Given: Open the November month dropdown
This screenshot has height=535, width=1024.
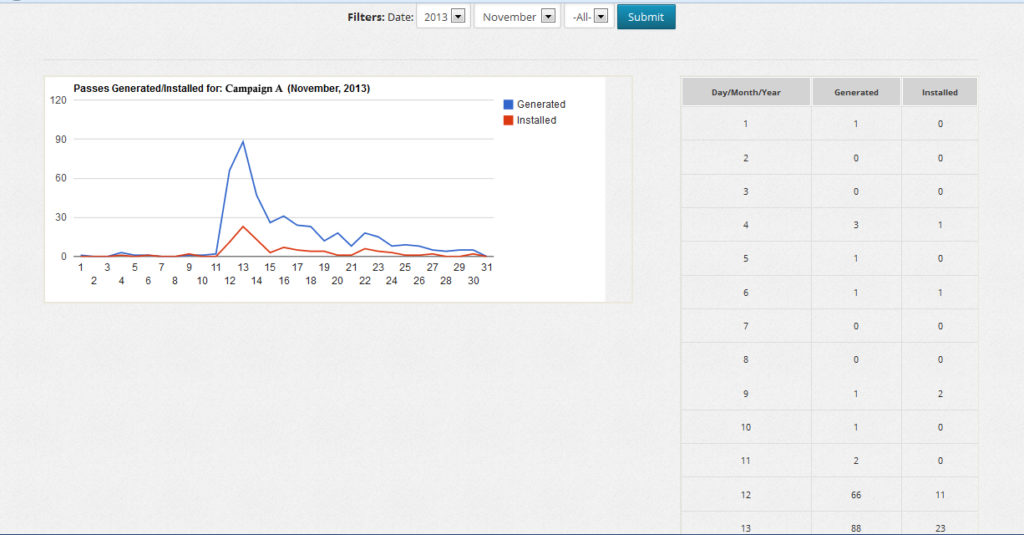Looking at the screenshot, I should click(x=517, y=17).
